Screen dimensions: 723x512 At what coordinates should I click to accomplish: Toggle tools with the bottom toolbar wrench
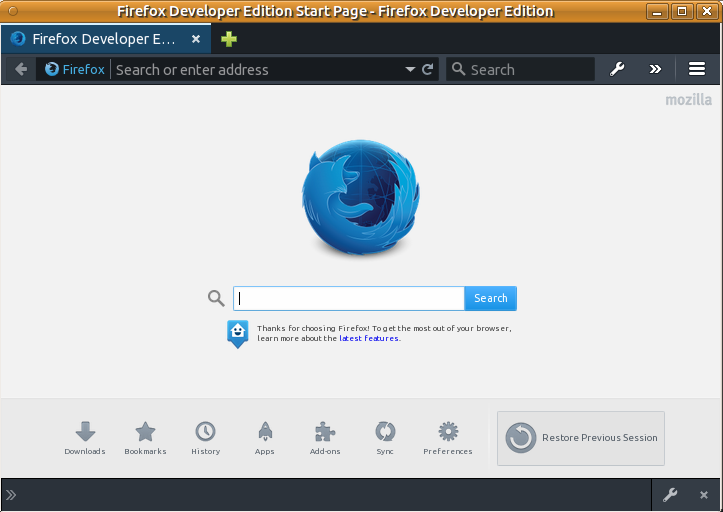pyautogui.click(x=670, y=495)
